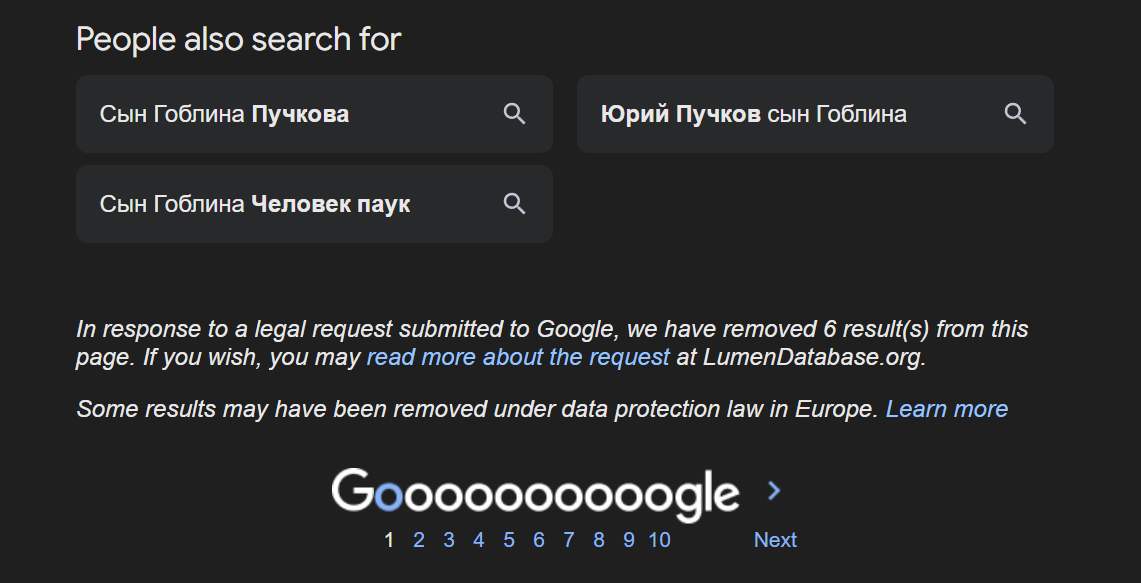This screenshot has height=583, width=1141.
Task: Open the Learn more link about data protection
Action: pos(947,409)
